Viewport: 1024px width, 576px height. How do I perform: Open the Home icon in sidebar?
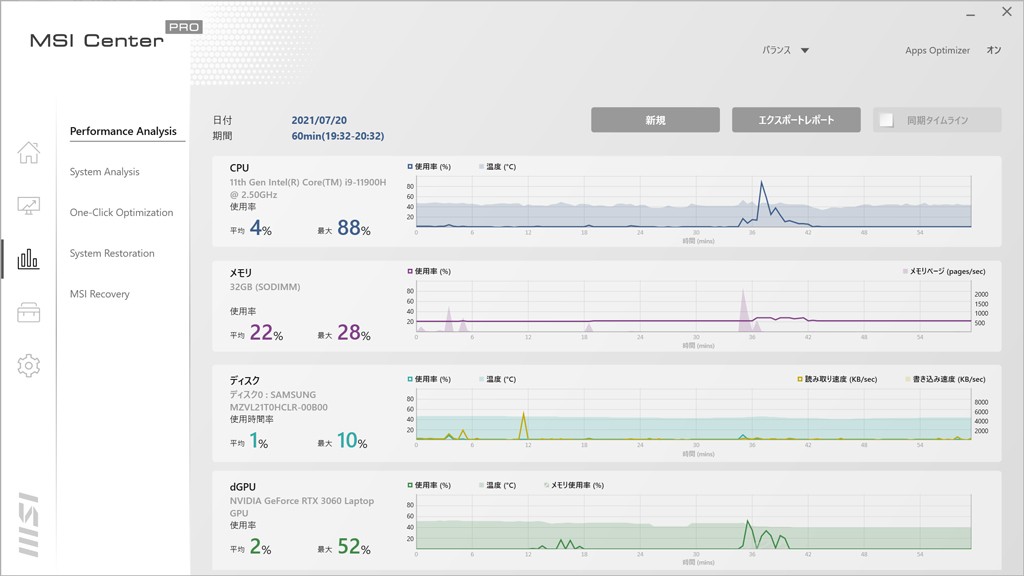pyautogui.click(x=29, y=153)
